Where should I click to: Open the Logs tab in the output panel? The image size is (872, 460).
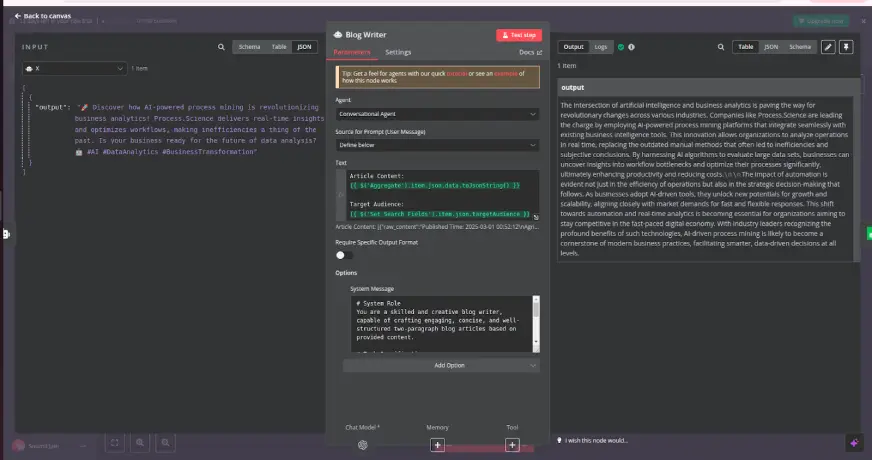click(x=600, y=47)
